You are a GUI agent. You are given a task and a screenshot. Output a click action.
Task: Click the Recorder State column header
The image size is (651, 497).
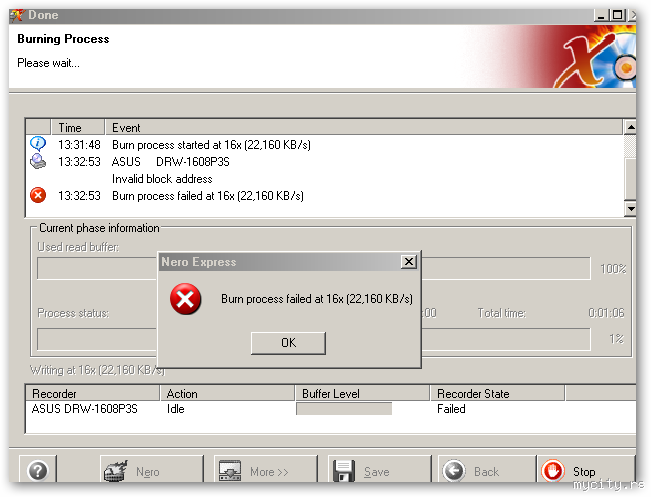point(497,393)
